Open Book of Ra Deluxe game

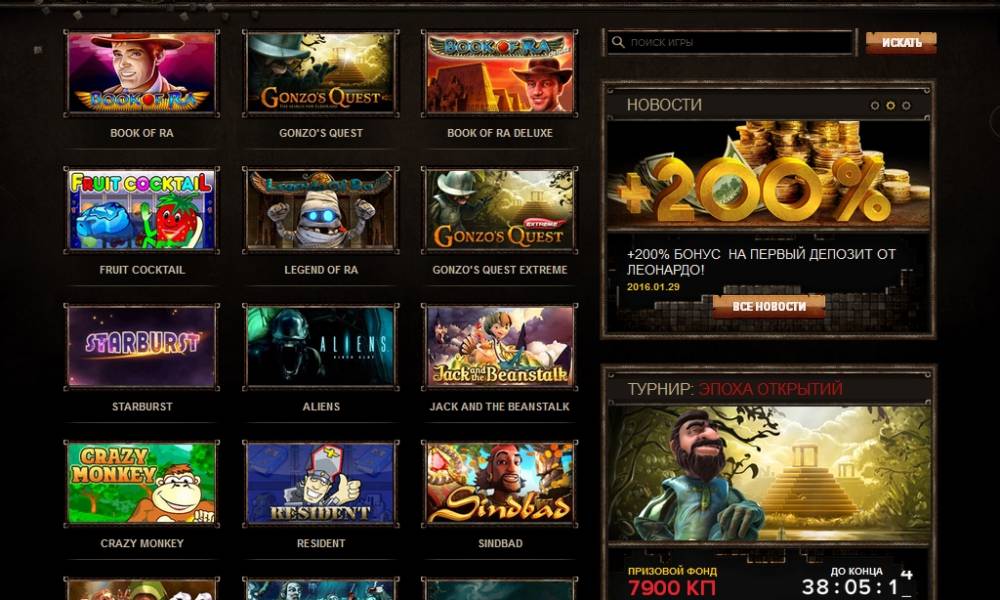tap(499, 73)
